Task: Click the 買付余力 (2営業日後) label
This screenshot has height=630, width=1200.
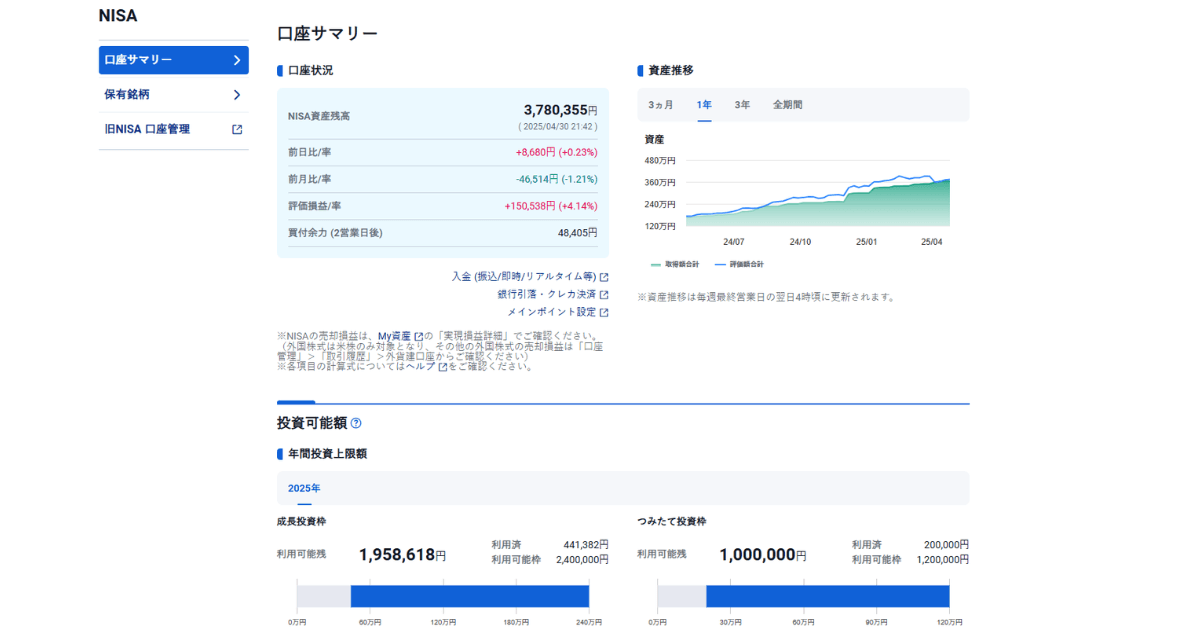Action: (335, 233)
